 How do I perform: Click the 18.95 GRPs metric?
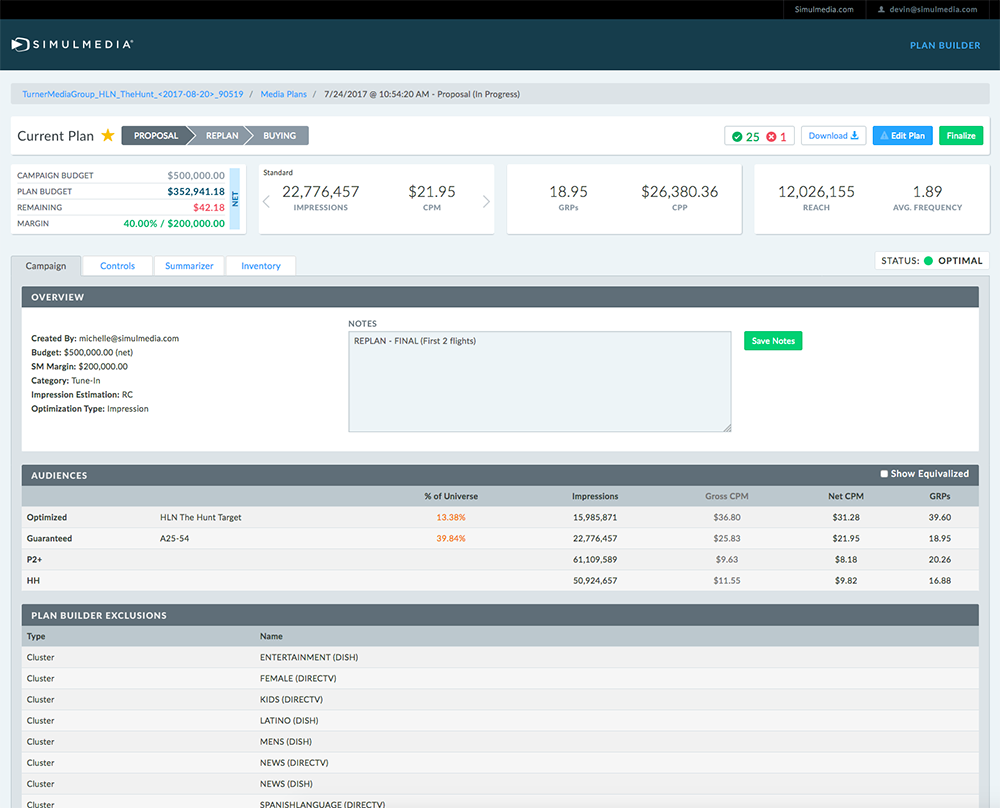(568, 191)
